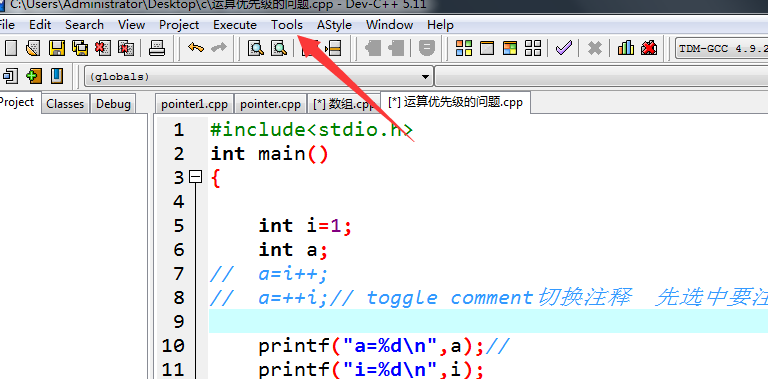This screenshot has height=379, width=768.
Task: Click the New Project icon in second toolbar
Action: [x=9, y=76]
